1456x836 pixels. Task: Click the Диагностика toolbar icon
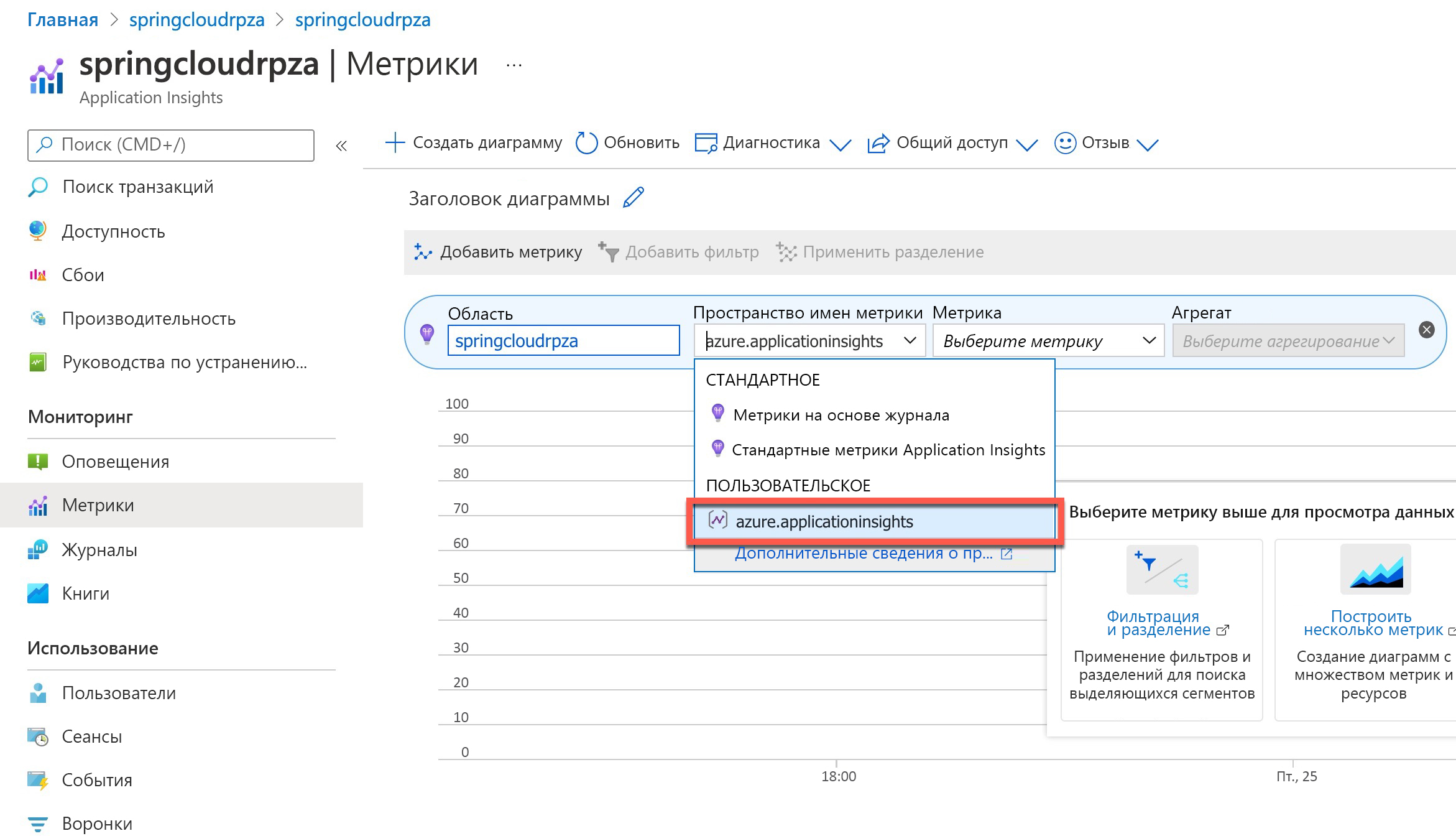point(706,144)
